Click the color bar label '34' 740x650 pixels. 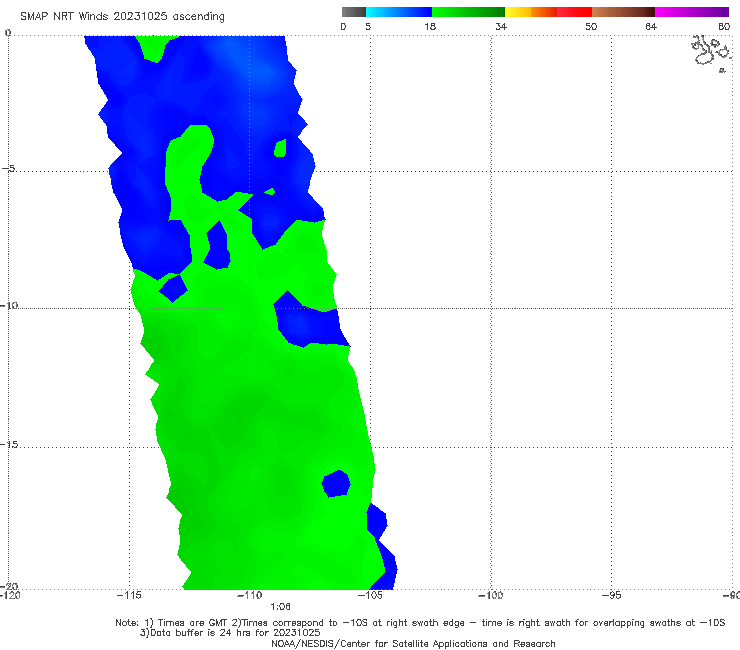click(x=501, y=26)
